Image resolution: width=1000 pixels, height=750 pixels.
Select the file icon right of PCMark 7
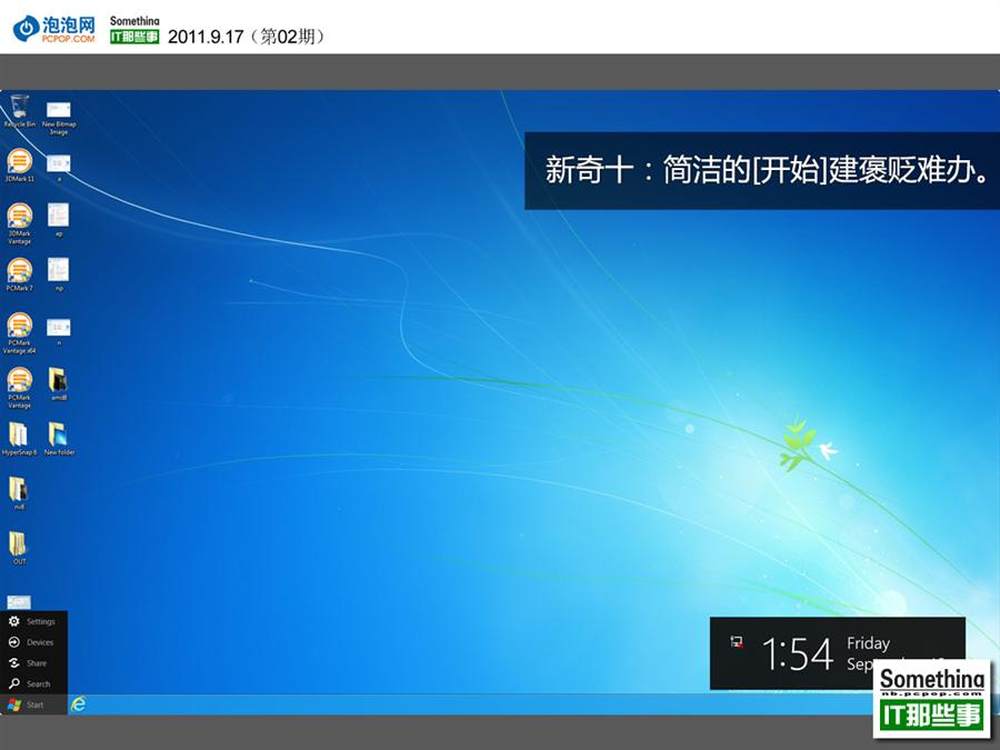tap(59, 275)
